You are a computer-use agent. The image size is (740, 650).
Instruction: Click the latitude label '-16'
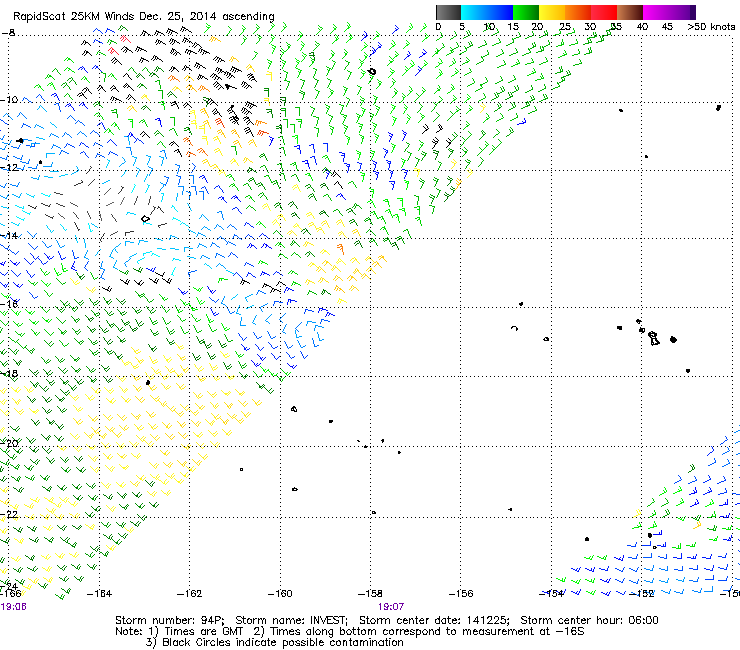[9, 304]
